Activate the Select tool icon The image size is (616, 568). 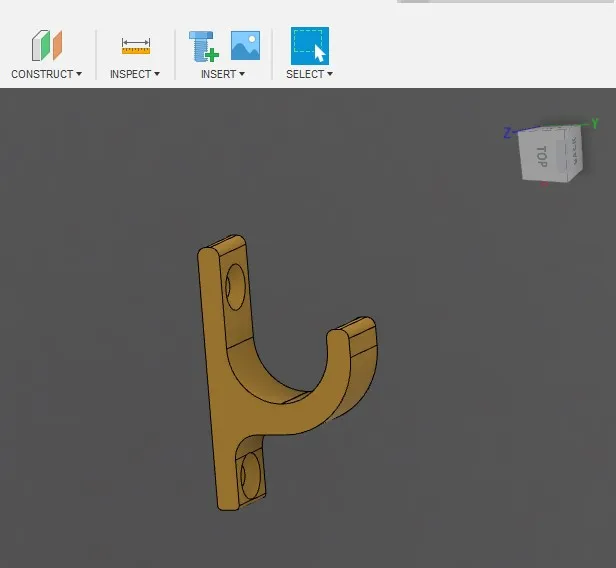click(x=310, y=46)
